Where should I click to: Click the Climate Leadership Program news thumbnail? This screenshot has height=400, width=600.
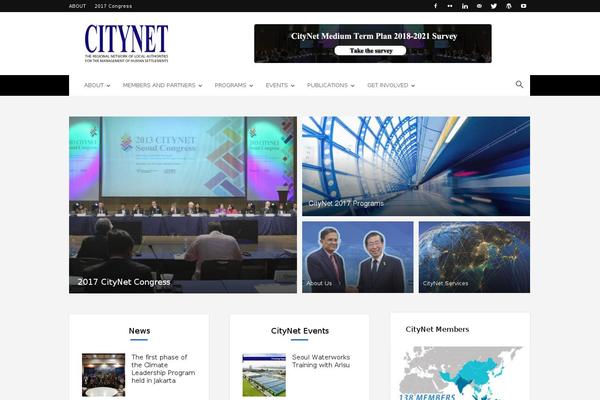(103, 375)
